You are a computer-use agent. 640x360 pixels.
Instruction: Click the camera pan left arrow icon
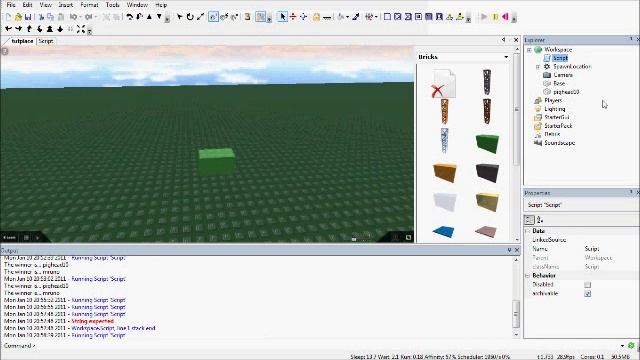click(x=8, y=29)
